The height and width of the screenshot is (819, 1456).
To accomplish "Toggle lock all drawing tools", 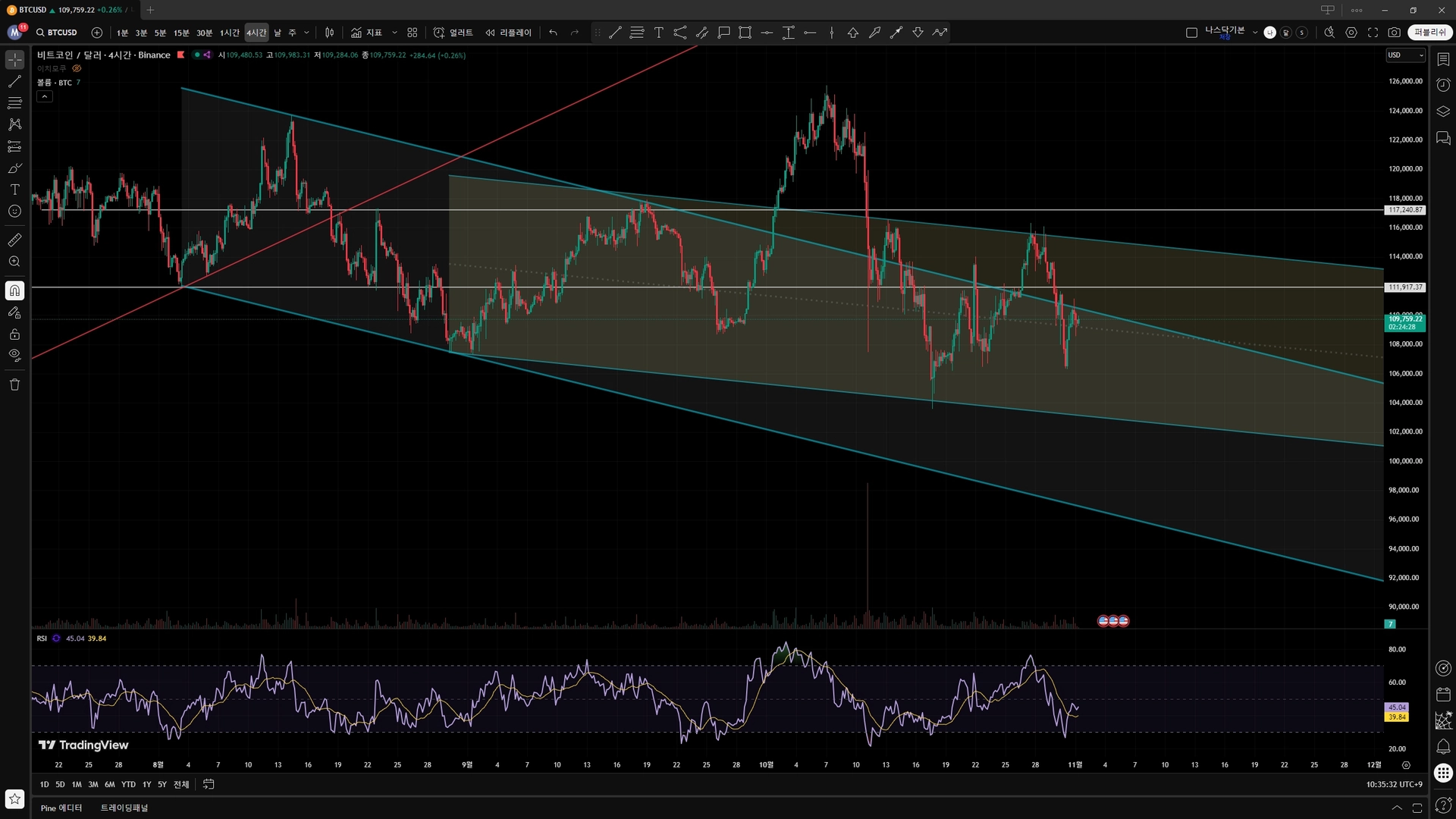I will (x=14, y=334).
